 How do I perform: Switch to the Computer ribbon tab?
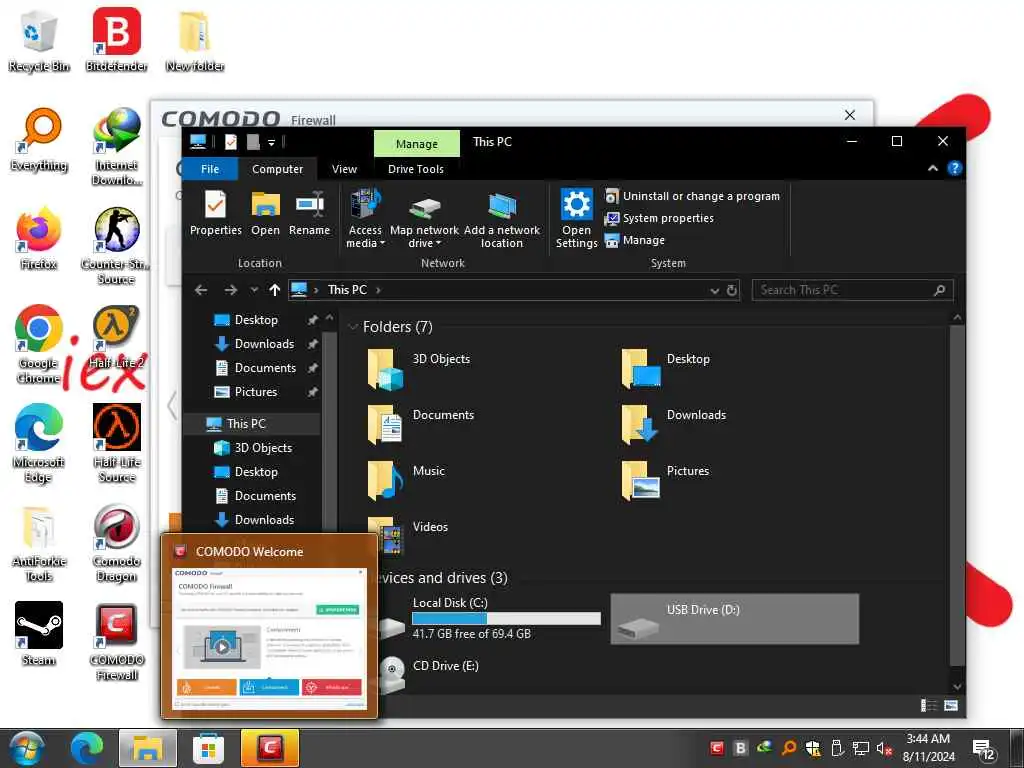278,168
